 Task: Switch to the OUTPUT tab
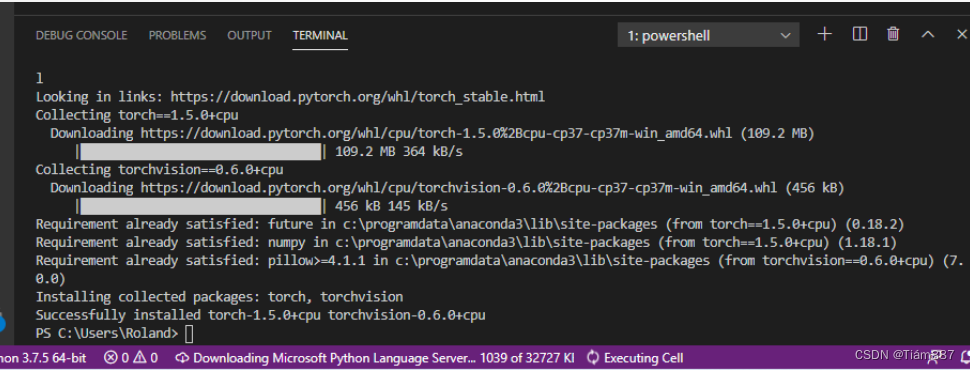(249, 35)
